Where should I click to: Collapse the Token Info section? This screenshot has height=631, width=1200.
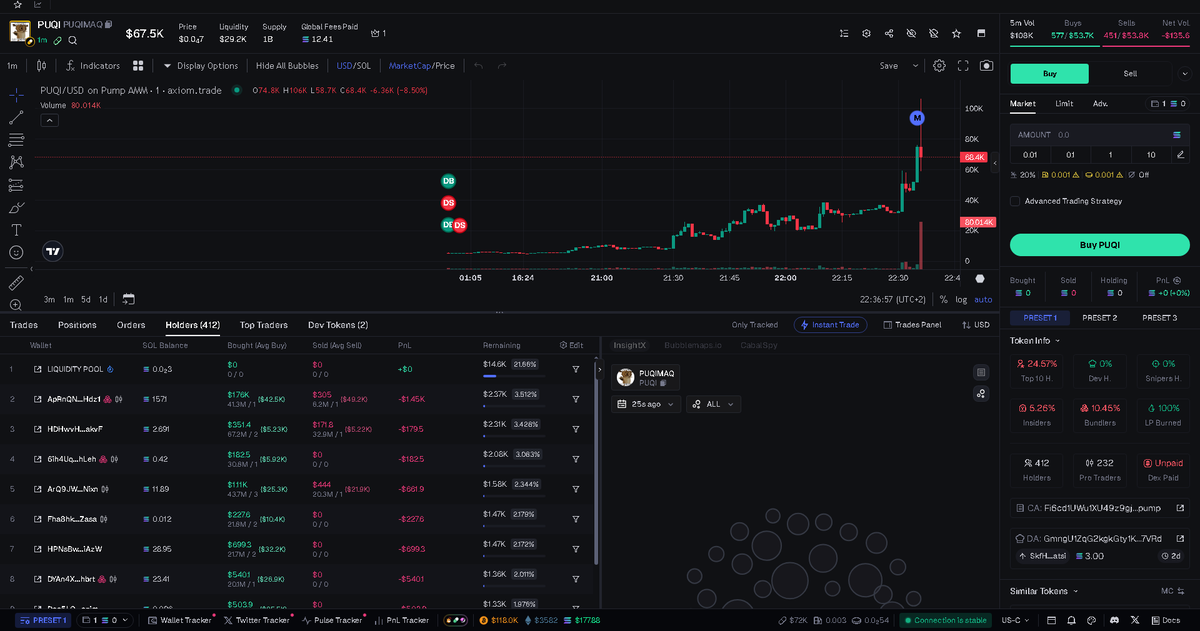tap(1035, 340)
